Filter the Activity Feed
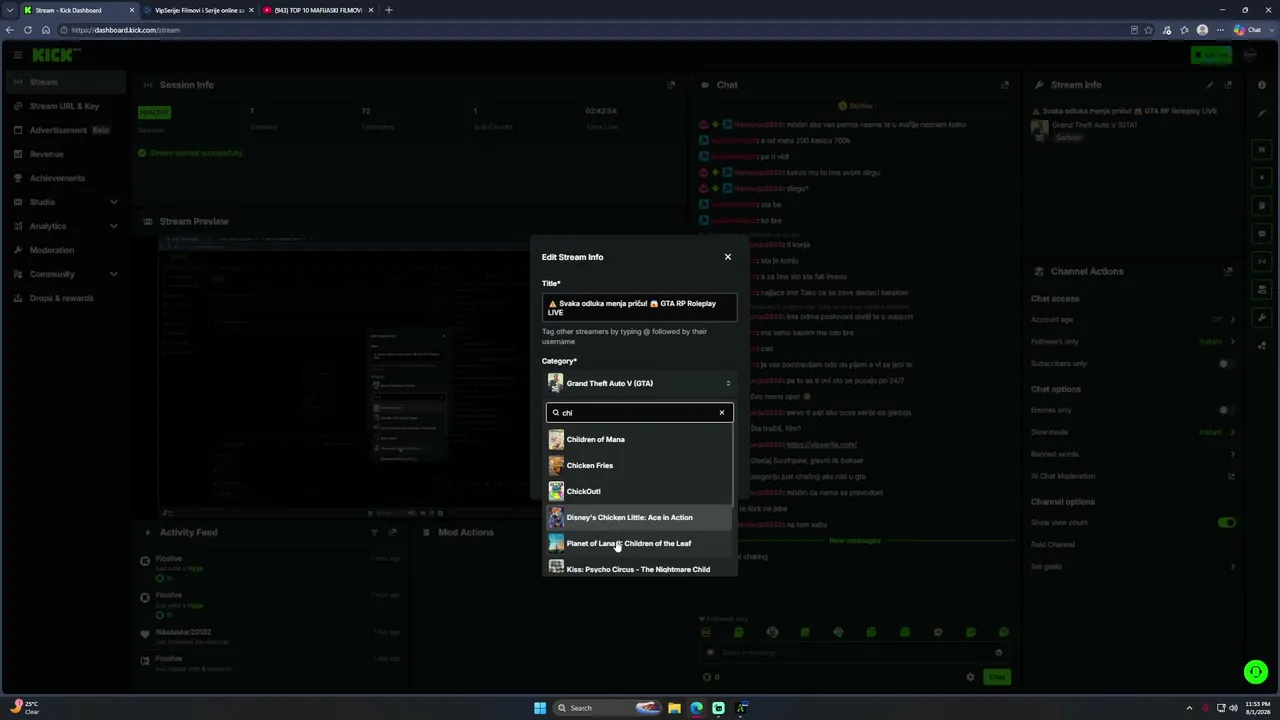1280x720 pixels. (374, 532)
